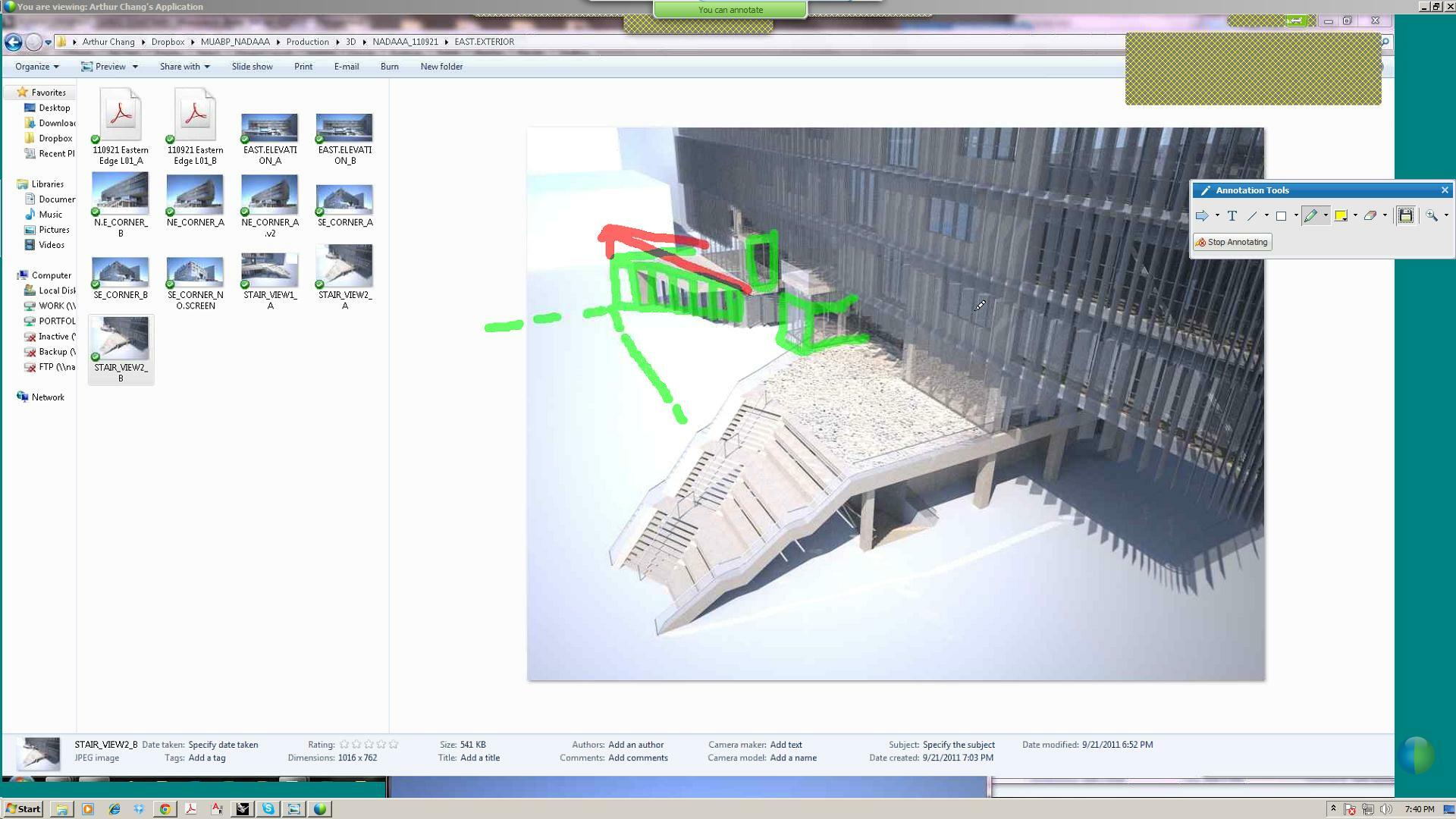This screenshot has height=819, width=1456.
Task: Select EAST.ELEVATION_A image thumbnail
Action: [x=270, y=139]
